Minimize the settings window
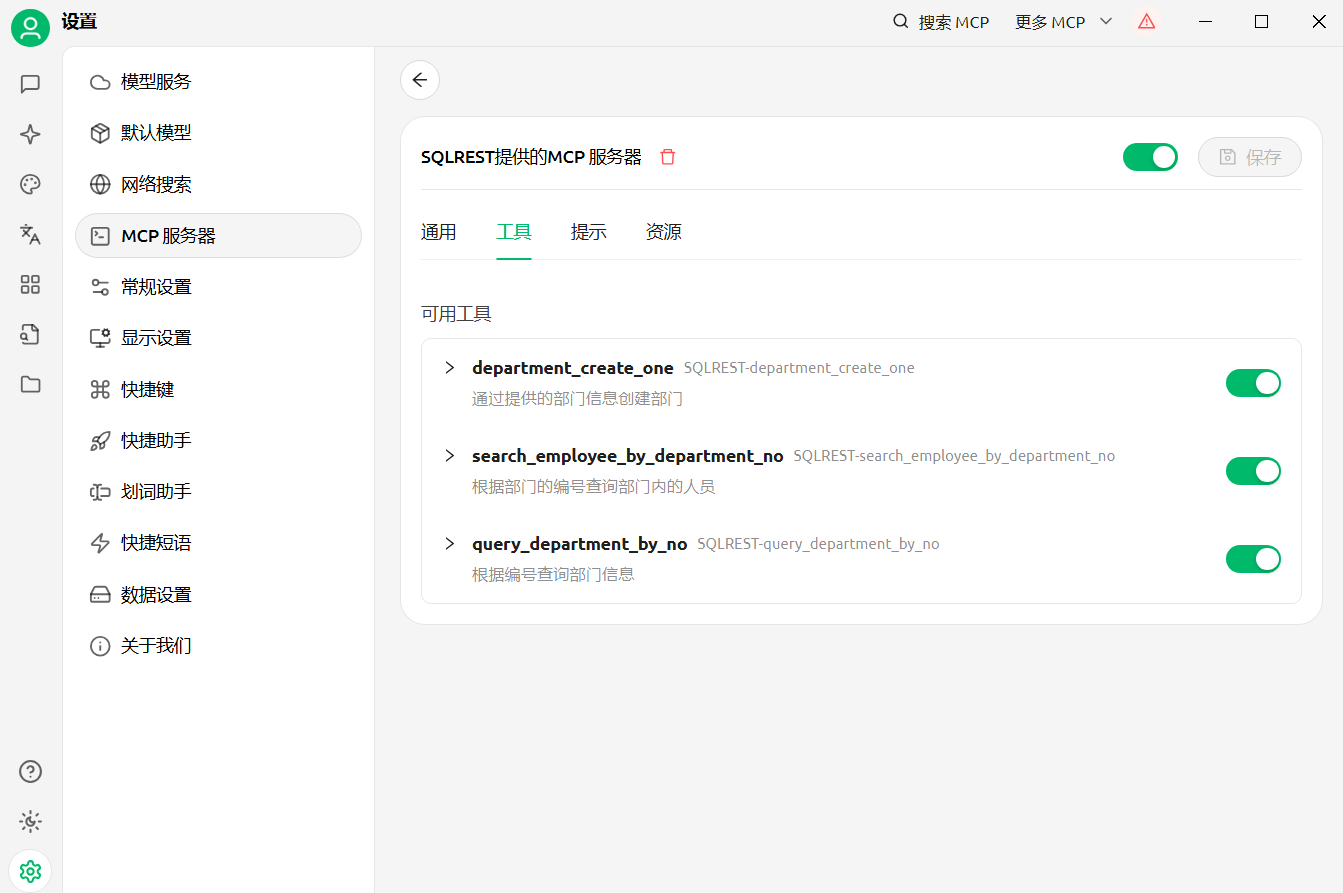 point(1204,21)
